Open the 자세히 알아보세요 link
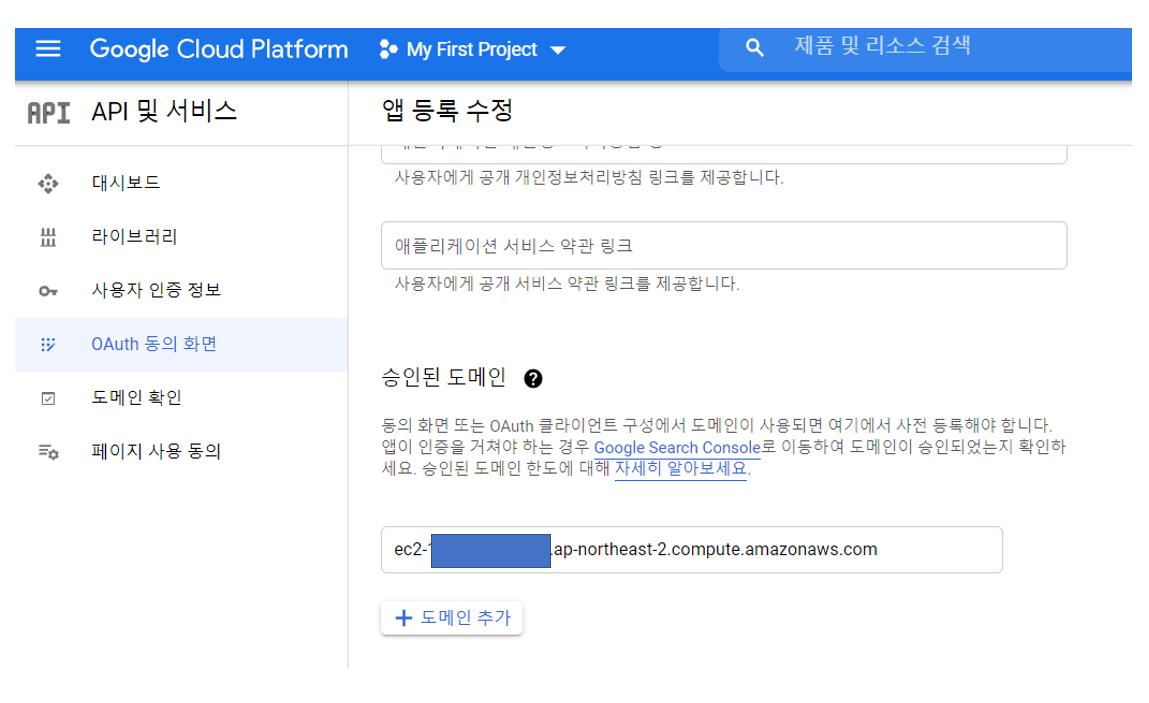The height and width of the screenshot is (703, 1149). point(681,468)
